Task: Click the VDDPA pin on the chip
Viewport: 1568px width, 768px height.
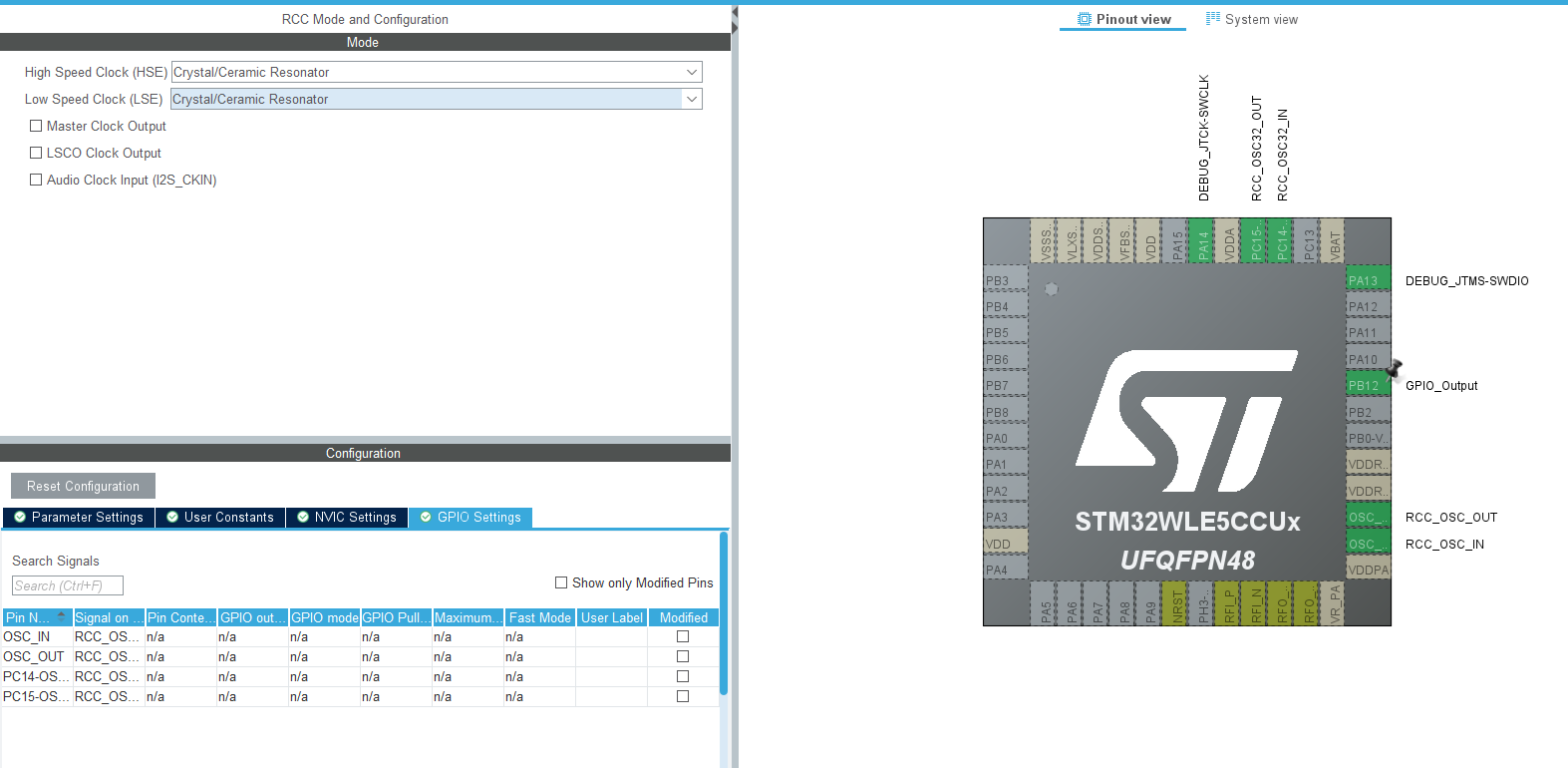Action: pos(1369,570)
